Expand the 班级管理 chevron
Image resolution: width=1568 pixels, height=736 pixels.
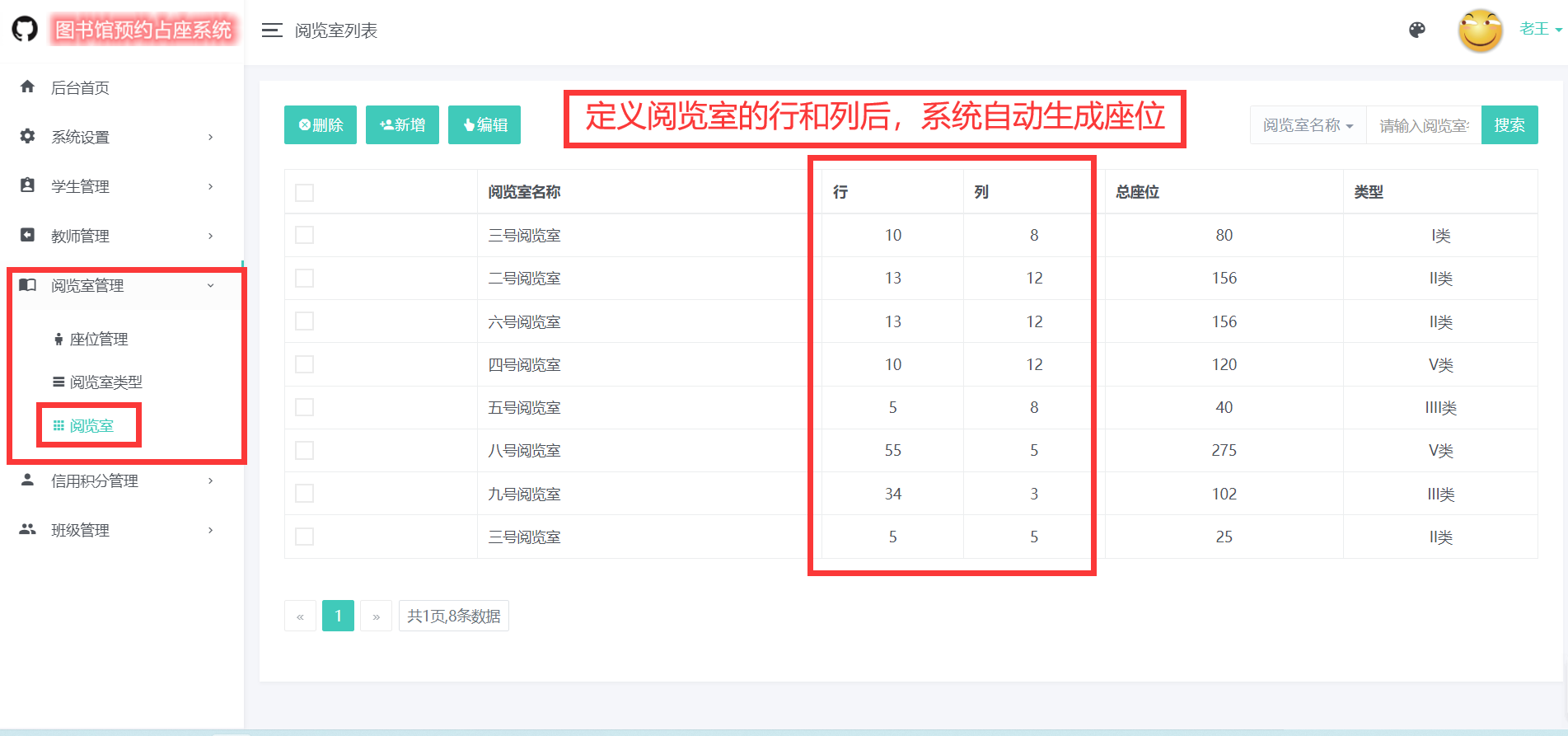tap(211, 530)
